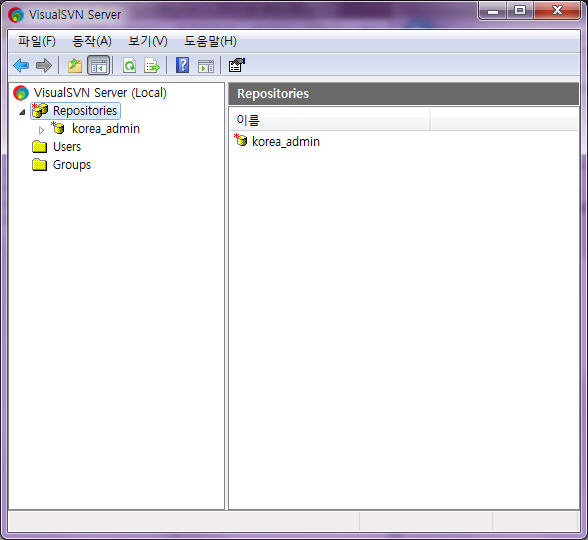Screen dimensions: 588x540
Task: Click the Groups folder icon
Action: 39,165
